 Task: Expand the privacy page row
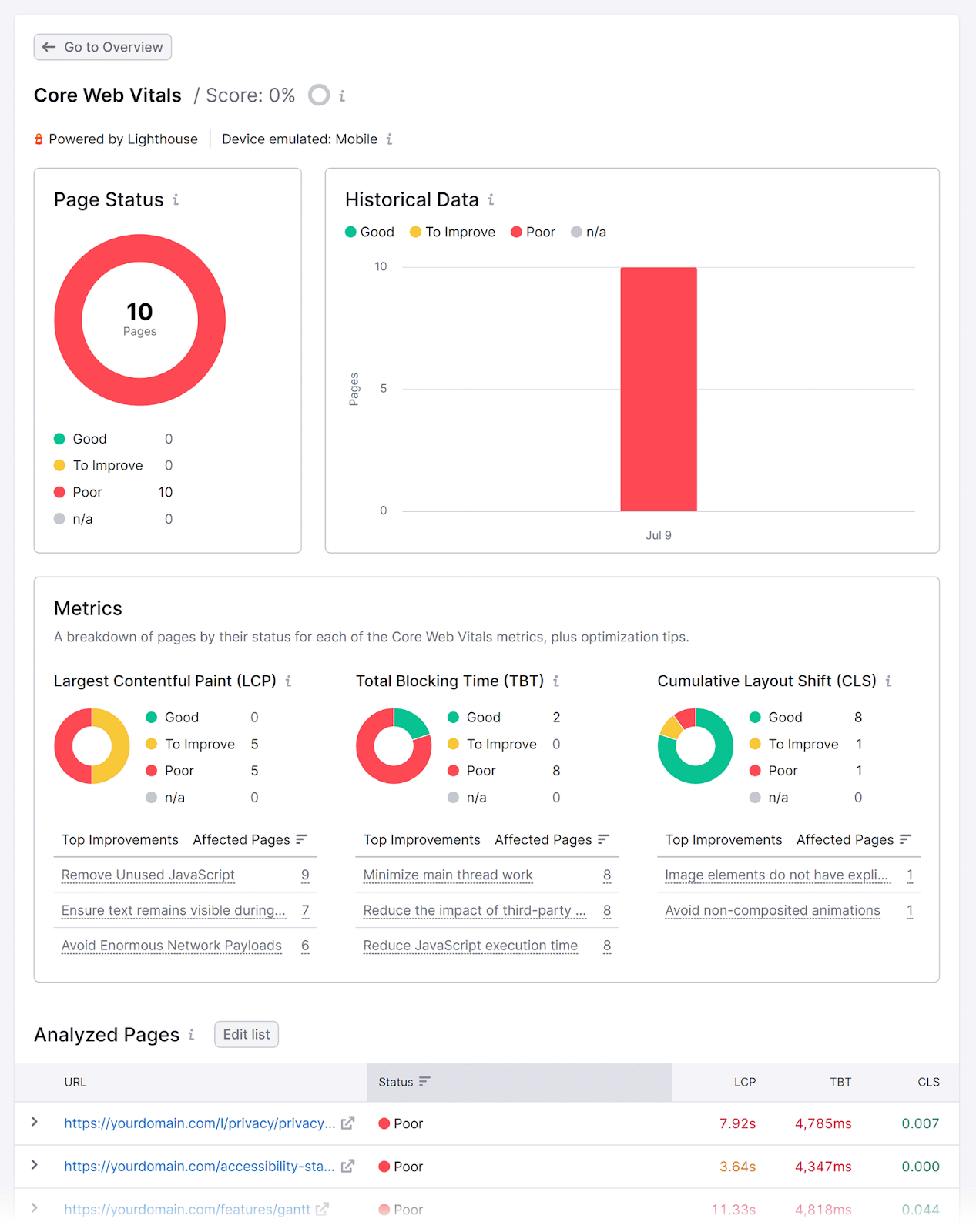[35, 1122]
